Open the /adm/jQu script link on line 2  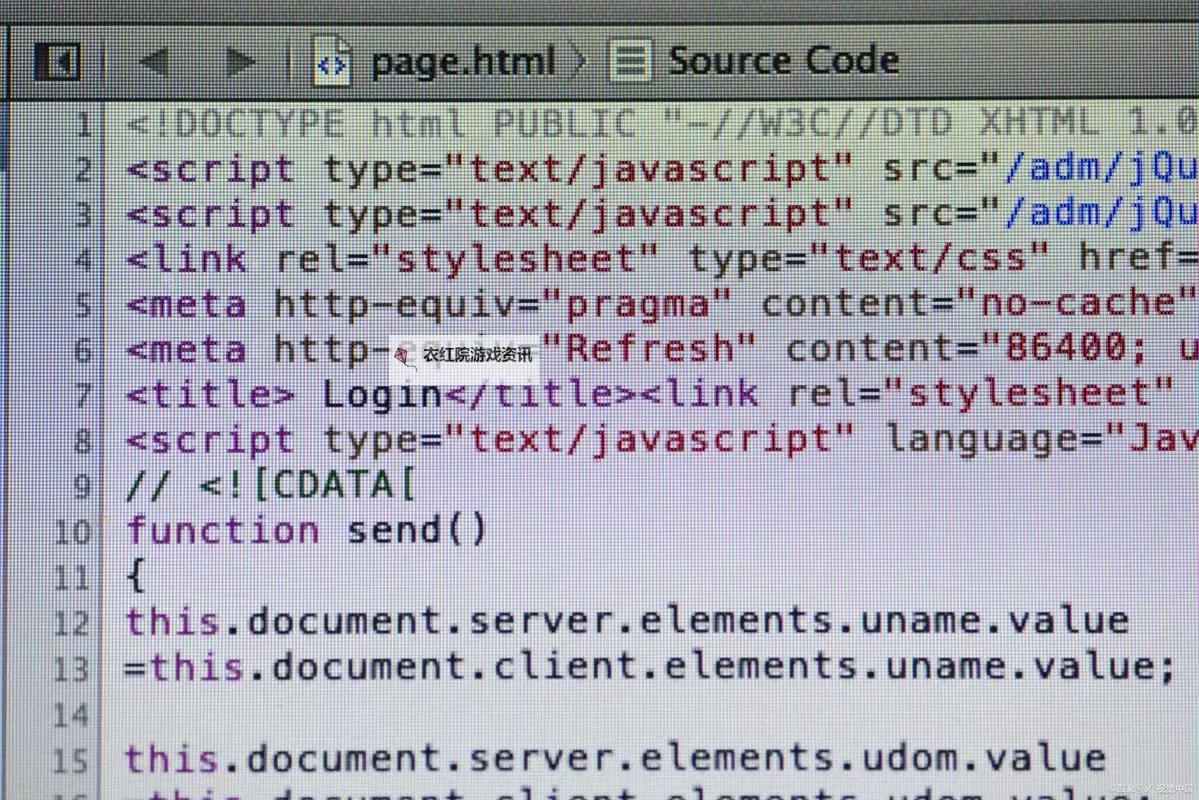[x=1100, y=169]
